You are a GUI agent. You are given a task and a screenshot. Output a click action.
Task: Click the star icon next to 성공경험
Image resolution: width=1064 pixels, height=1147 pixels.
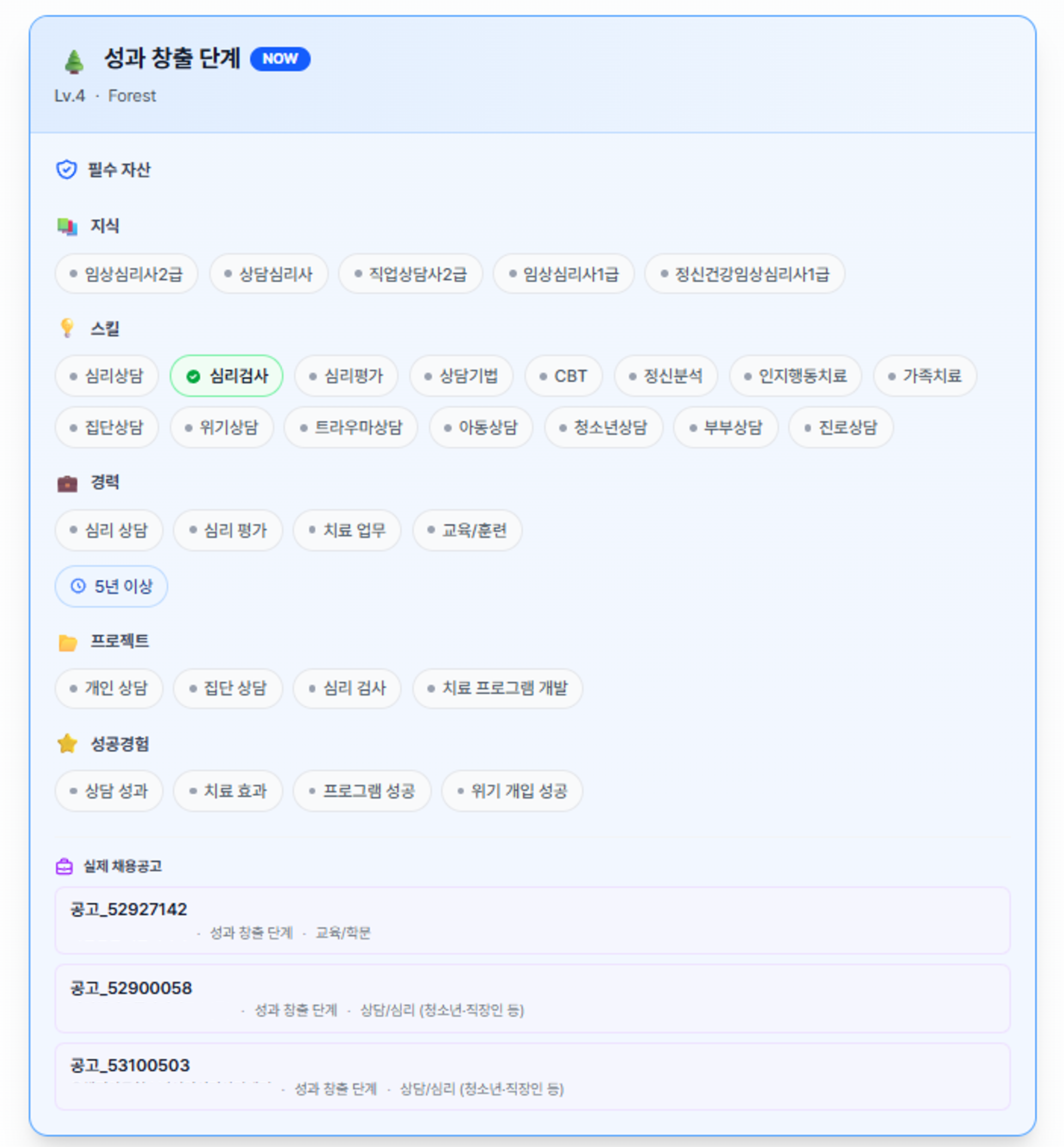click(x=67, y=743)
